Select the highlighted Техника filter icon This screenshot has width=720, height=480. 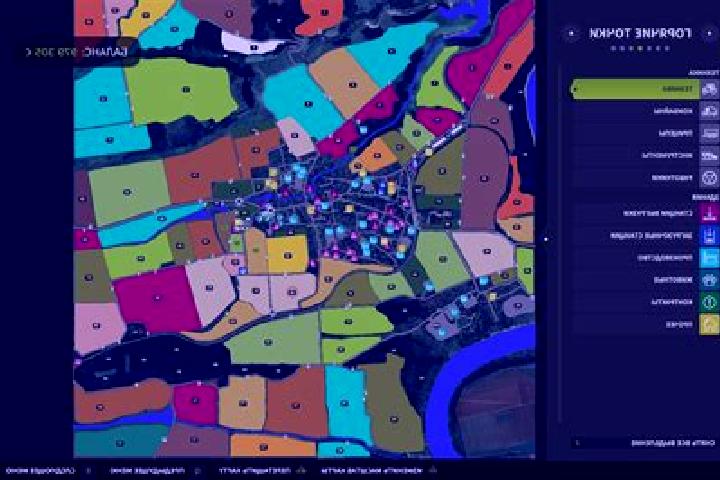pos(709,89)
